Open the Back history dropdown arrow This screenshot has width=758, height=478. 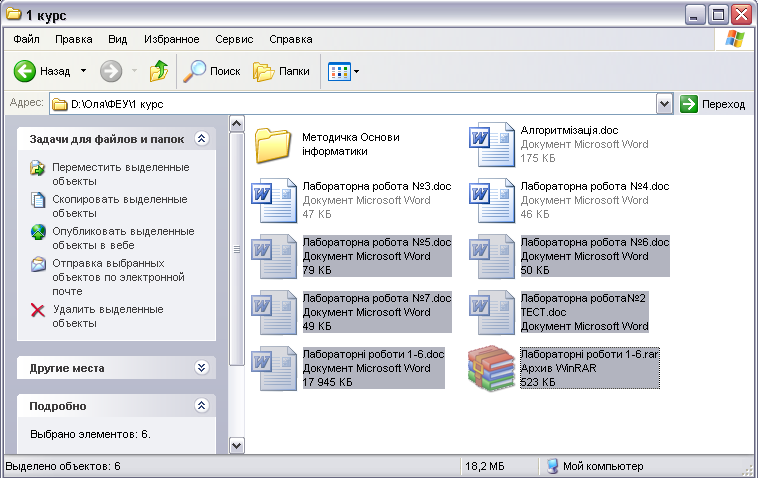pyautogui.click(x=83, y=71)
